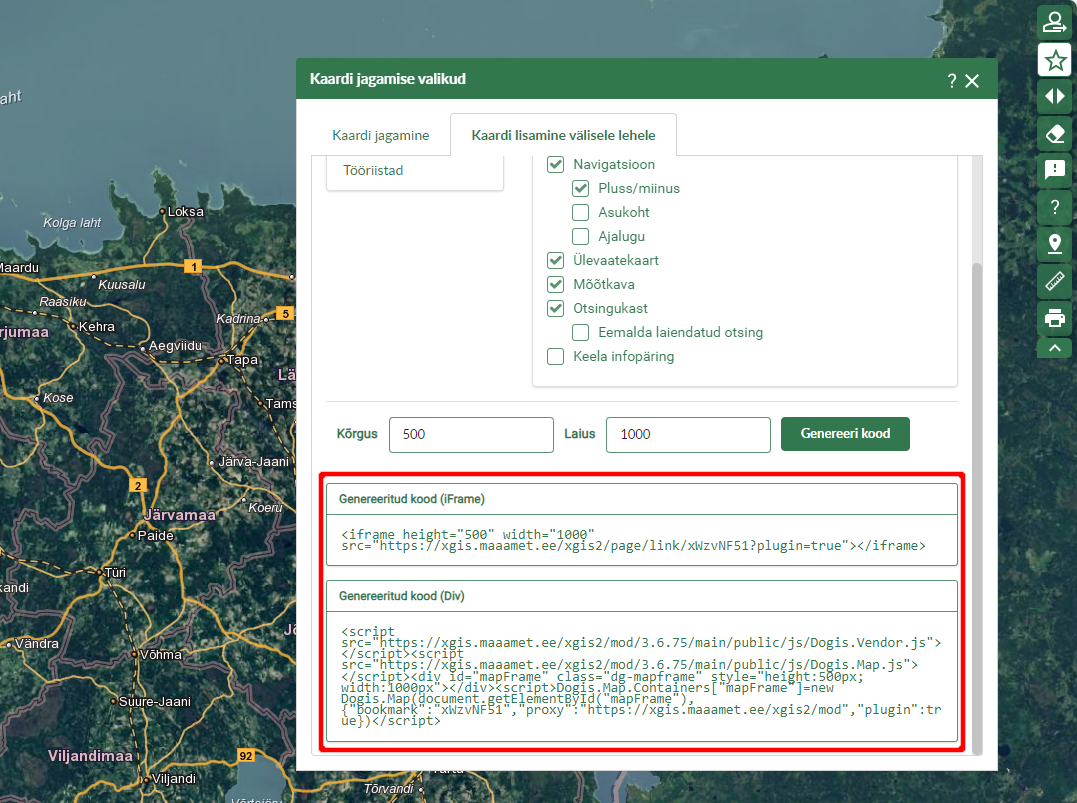Uncheck the Pluss/miinus checkbox
1077x803 pixels.
point(580,188)
